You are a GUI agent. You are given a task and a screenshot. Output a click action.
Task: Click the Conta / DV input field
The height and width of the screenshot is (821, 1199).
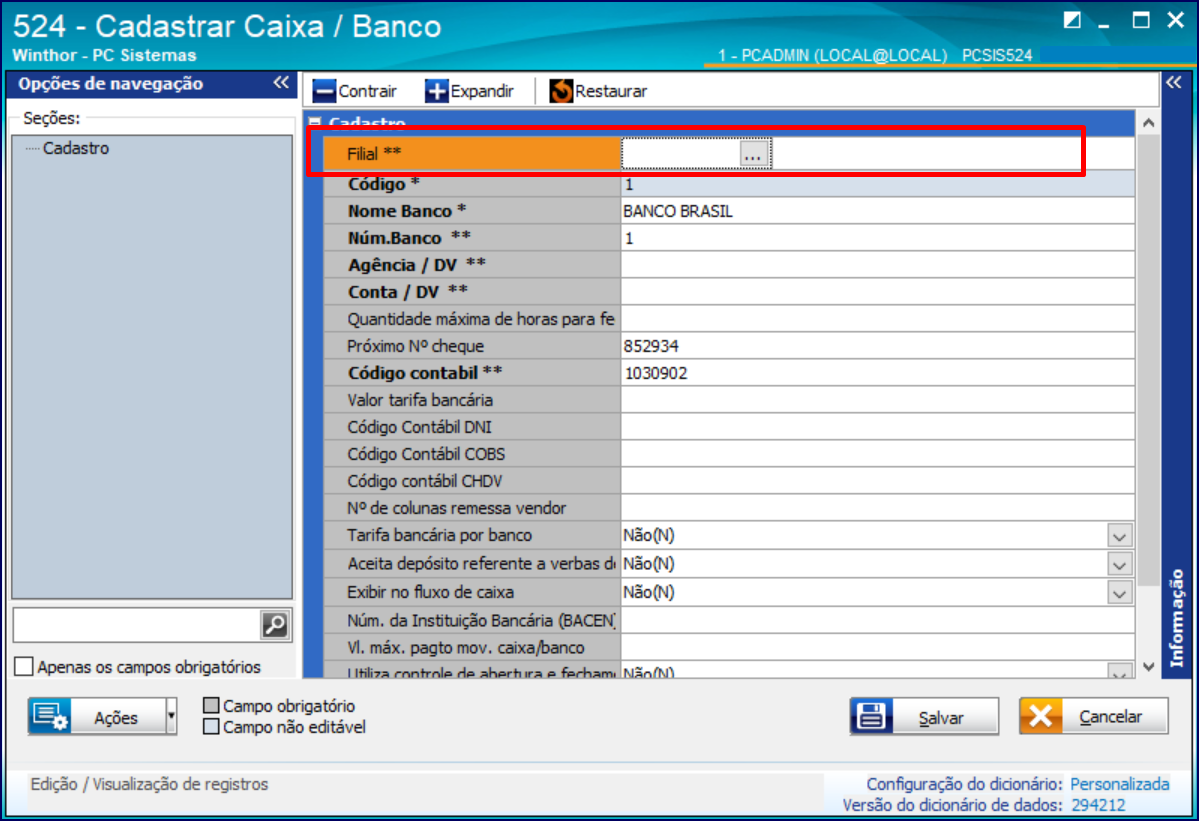click(x=878, y=292)
